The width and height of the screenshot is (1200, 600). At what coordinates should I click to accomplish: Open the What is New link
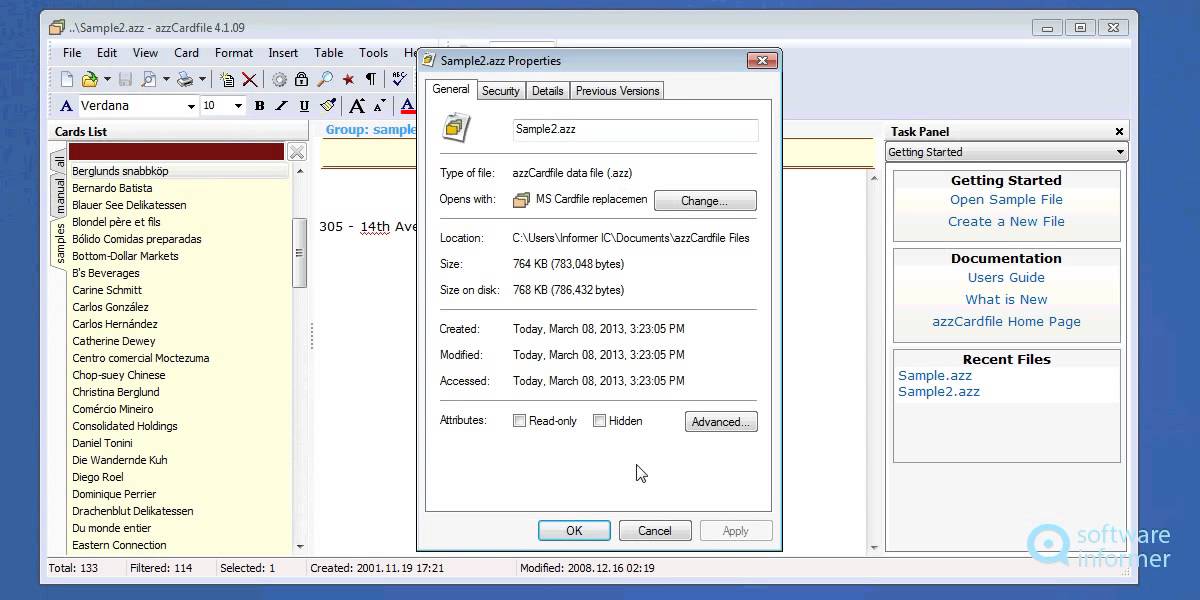(1006, 300)
